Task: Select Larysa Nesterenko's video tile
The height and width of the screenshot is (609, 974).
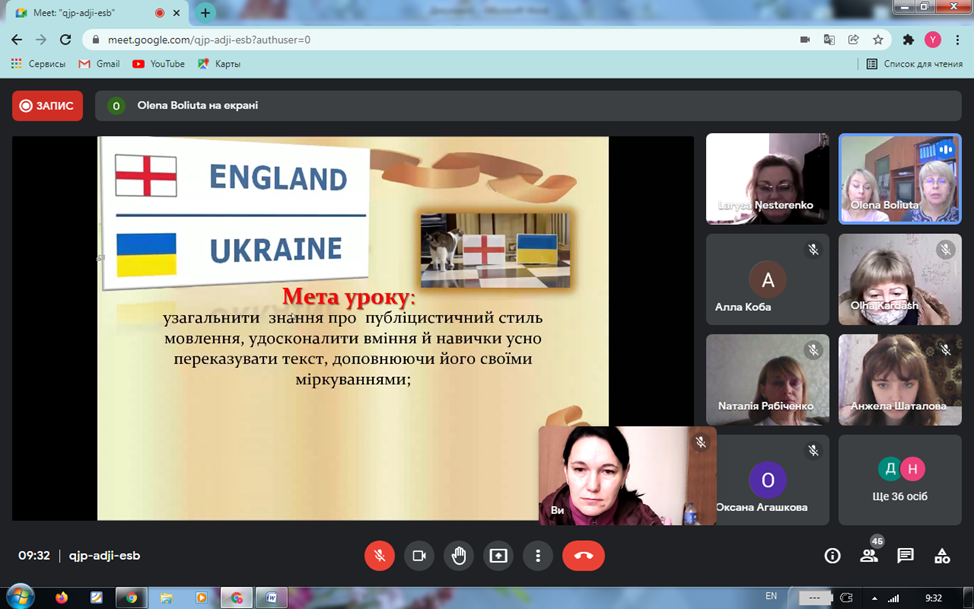Action: pyautogui.click(x=767, y=178)
